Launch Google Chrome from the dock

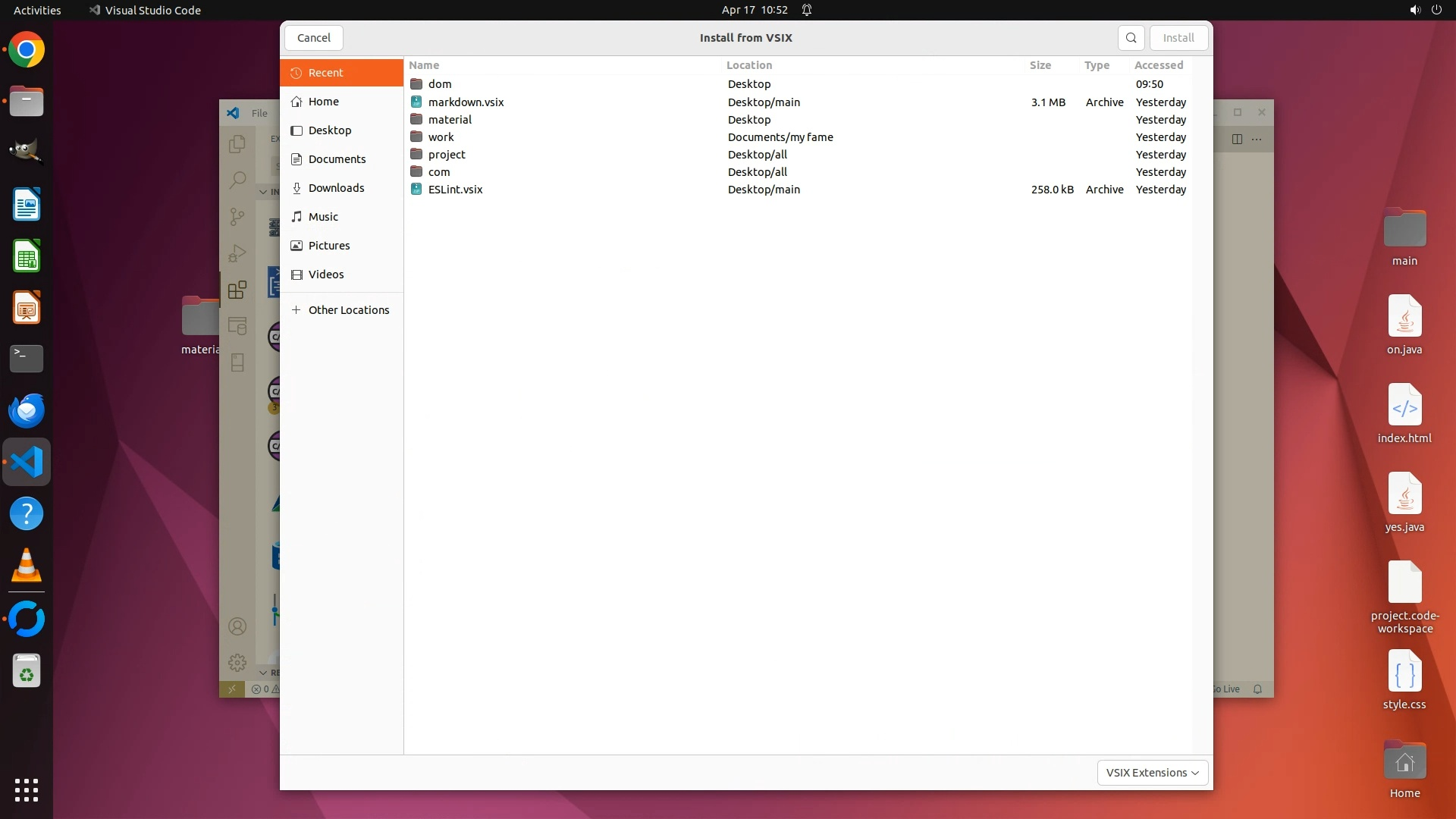pos(27,50)
